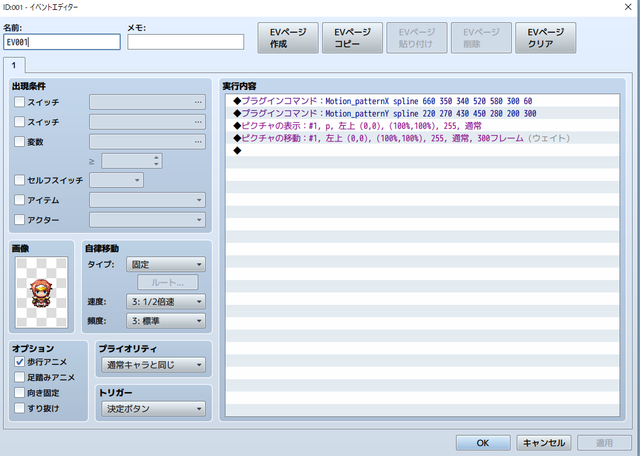Increase the 変数 value with up stepper
640x456 pixels.
click(x=156, y=158)
